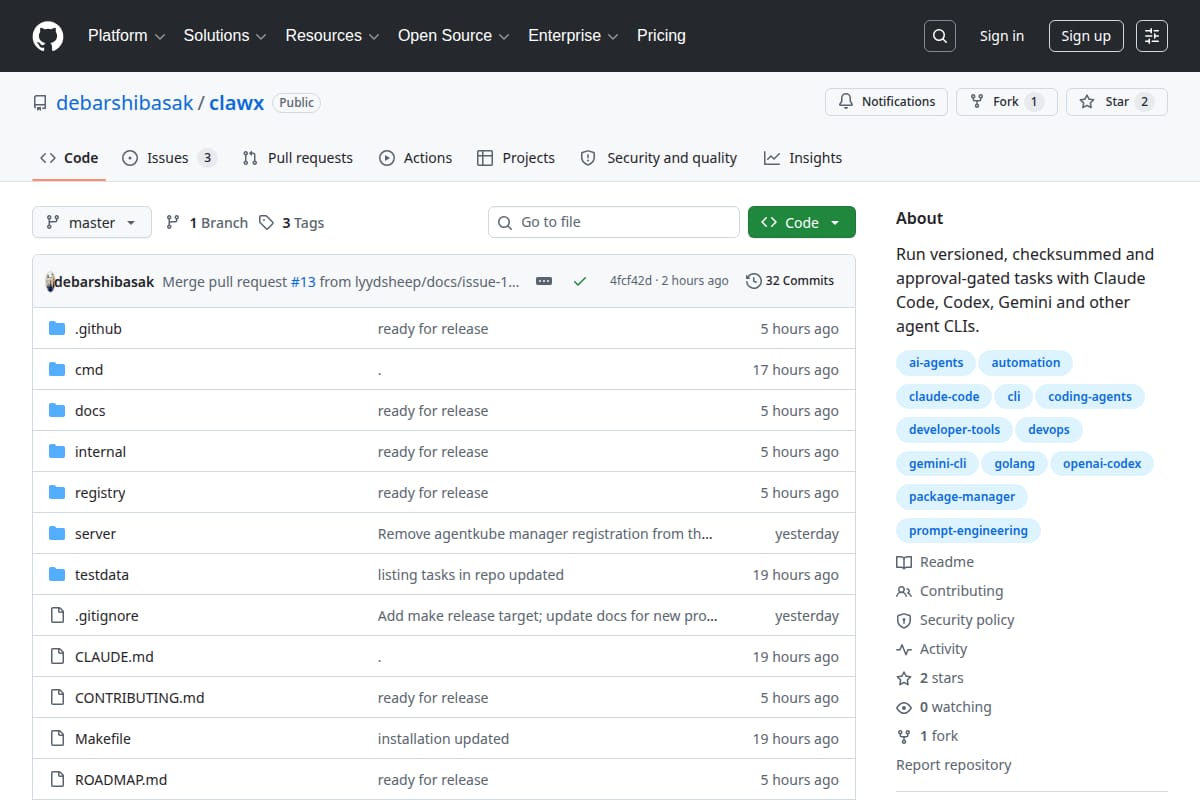Click the Sign up button
1200x800 pixels.
point(1086,36)
